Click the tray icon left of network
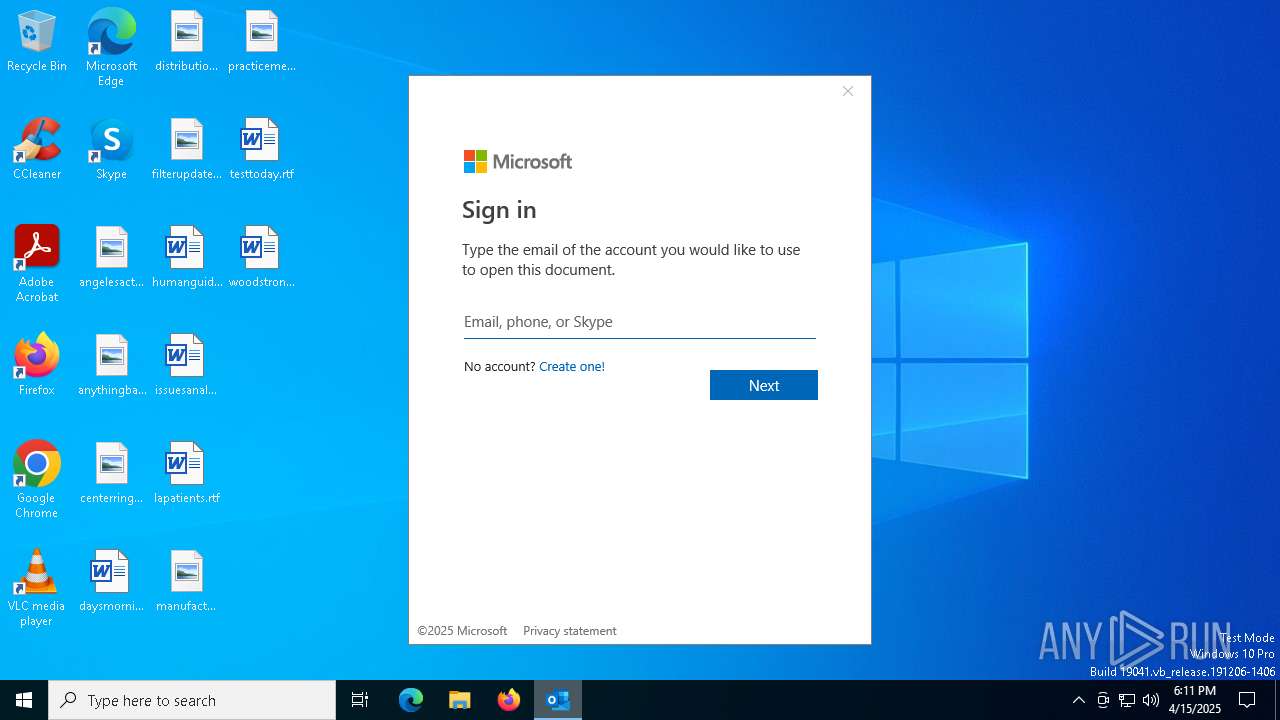This screenshot has width=1280, height=720. [1103, 700]
